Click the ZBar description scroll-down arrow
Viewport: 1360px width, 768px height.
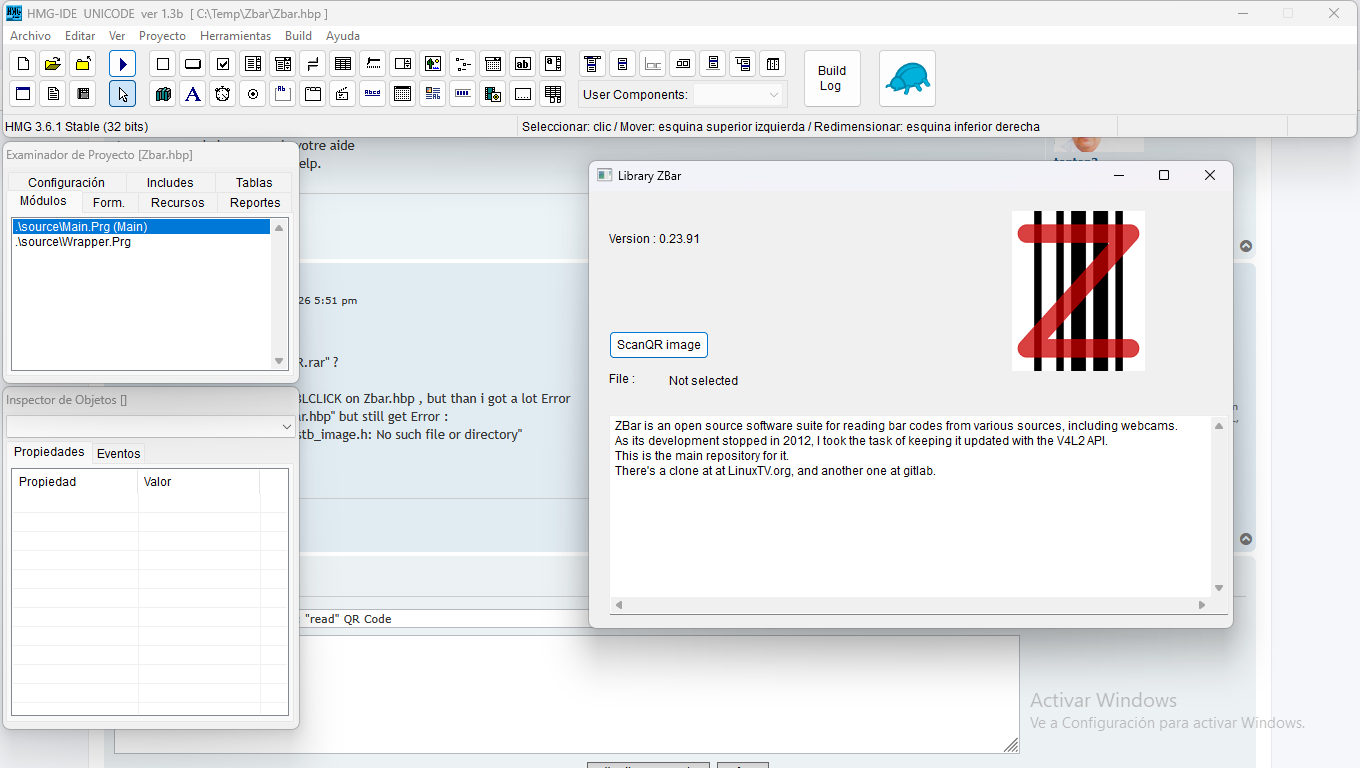pos(1218,588)
